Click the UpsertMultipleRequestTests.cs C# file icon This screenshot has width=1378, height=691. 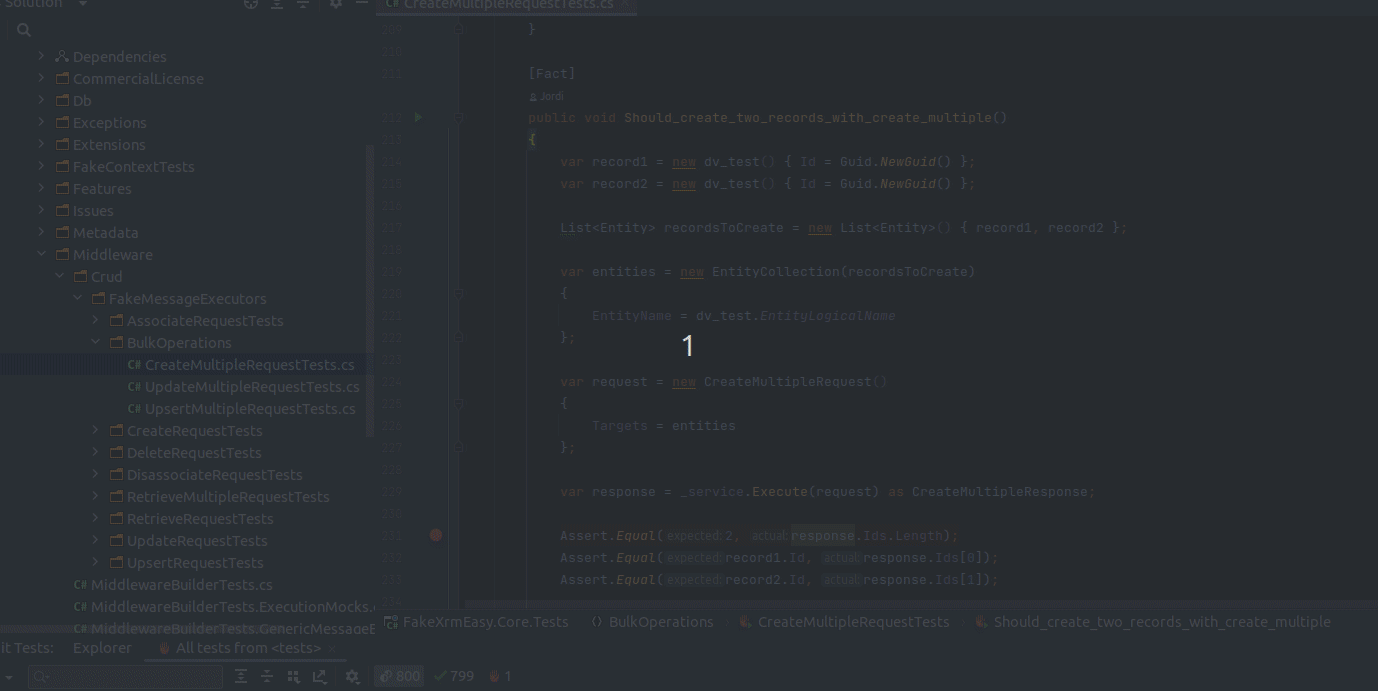(x=134, y=409)
